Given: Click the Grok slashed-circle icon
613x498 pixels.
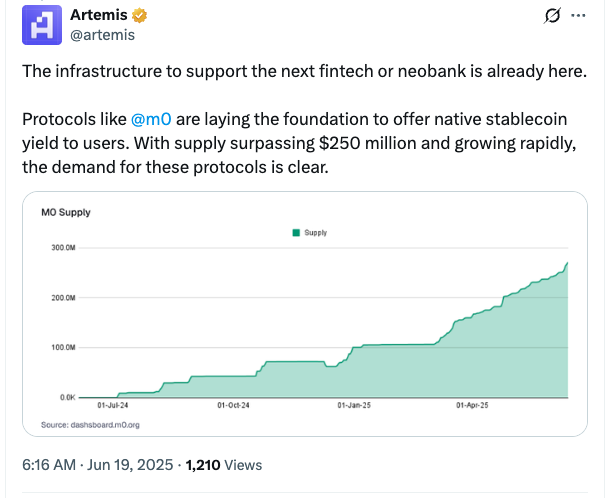Looking at the screenshot, I should pyautogui.click(x=549, y=17).
